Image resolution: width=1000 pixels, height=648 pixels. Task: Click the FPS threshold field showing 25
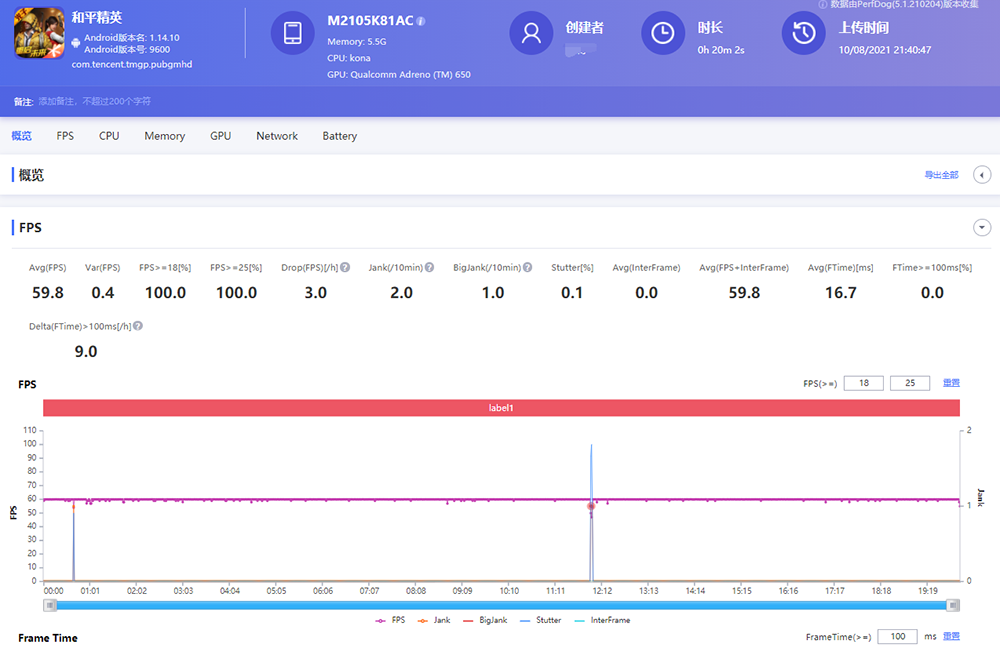(910, 383)
